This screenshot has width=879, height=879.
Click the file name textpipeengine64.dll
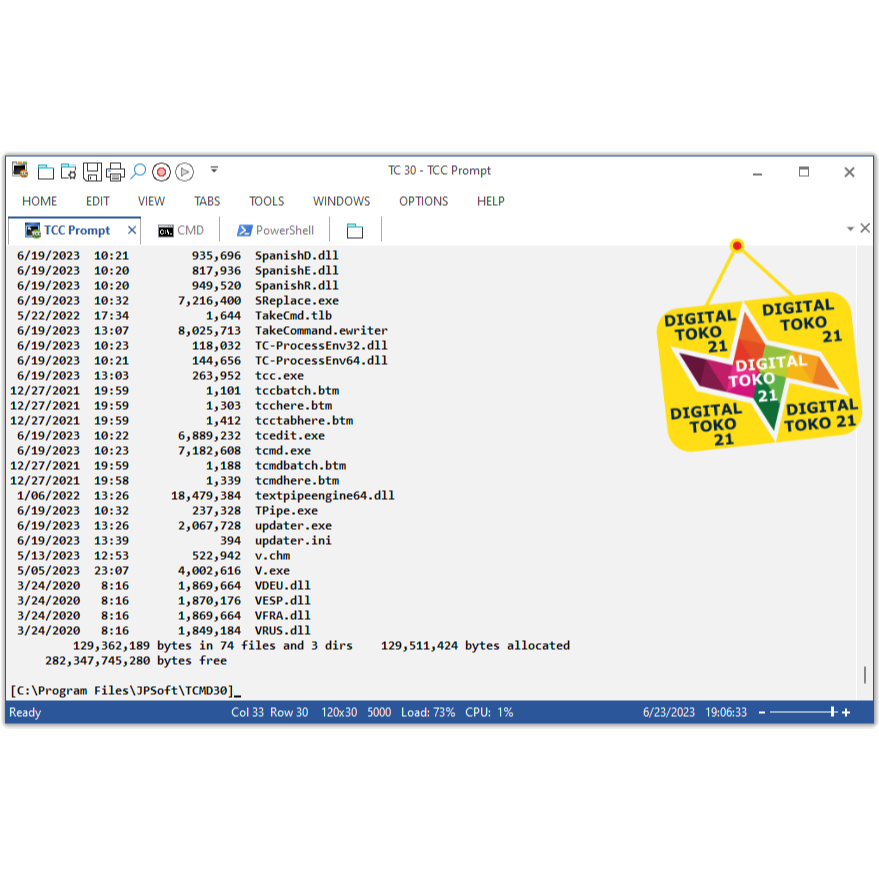[x=325, y=496]
